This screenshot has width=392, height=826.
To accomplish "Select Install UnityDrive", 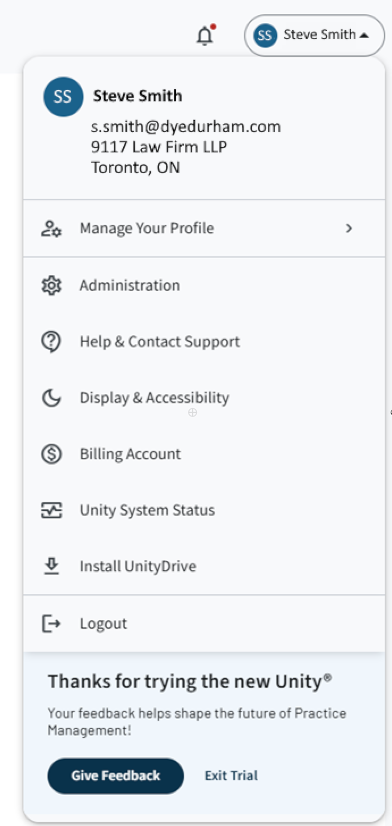I will click(204, 567).
